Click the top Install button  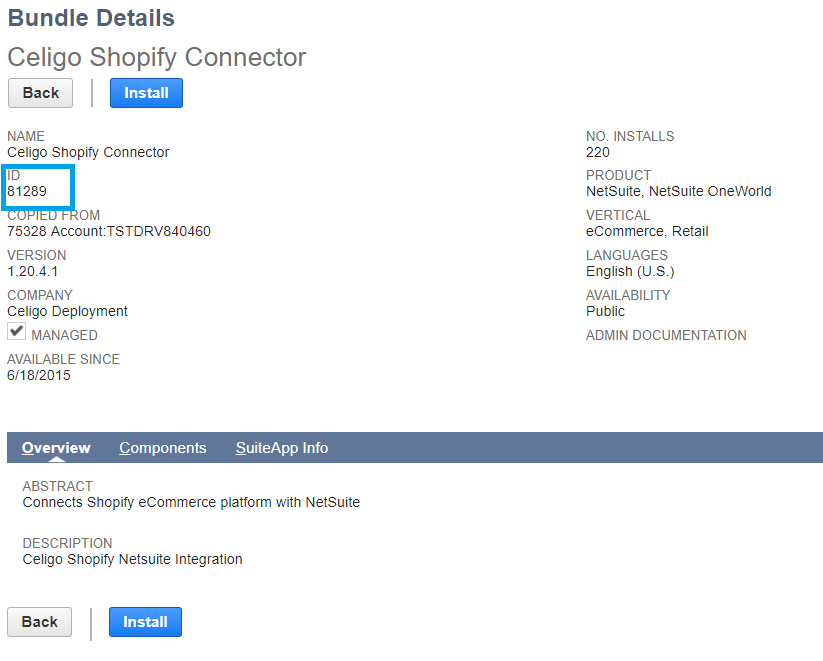146,93
